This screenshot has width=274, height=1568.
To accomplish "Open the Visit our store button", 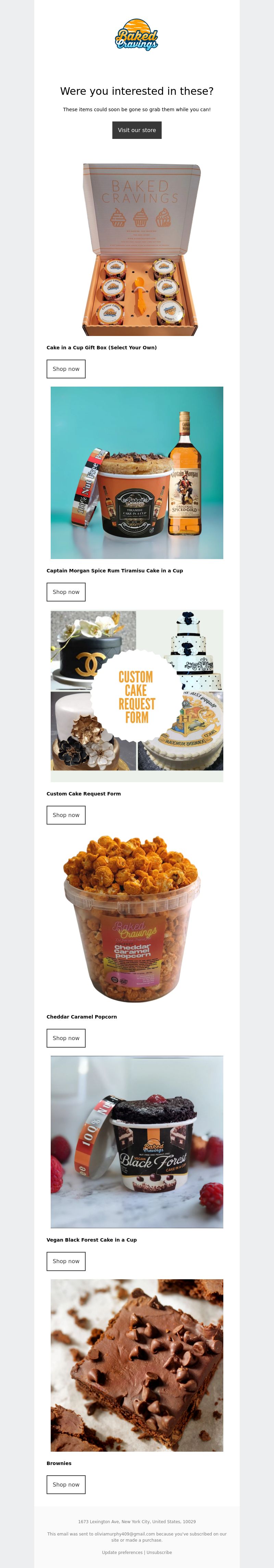I will point(137,130).
